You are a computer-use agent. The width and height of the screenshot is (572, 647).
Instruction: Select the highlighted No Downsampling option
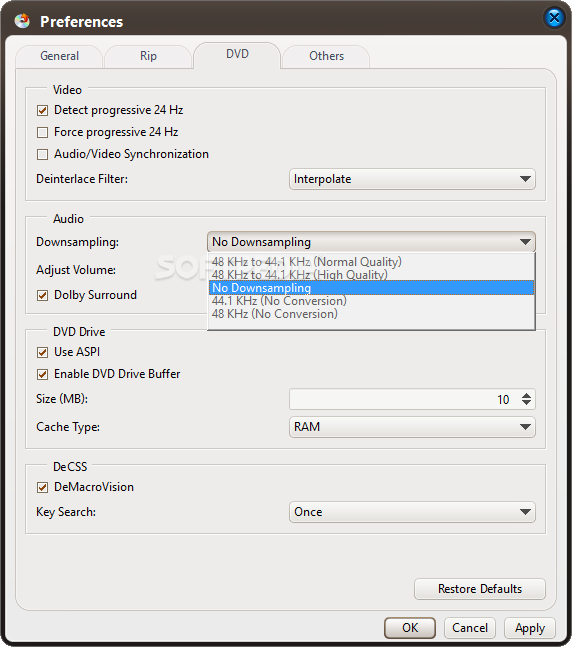coord(371,288)
